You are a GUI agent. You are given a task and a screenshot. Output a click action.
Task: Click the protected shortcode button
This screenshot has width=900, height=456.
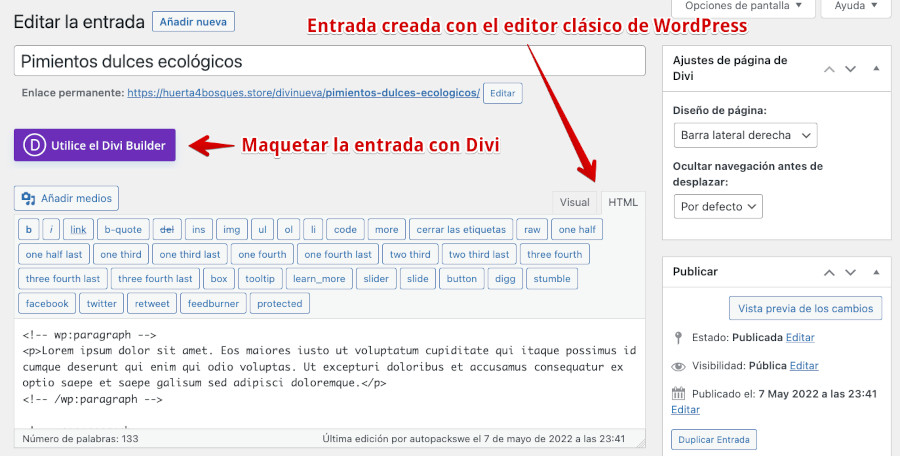[280, 304]
